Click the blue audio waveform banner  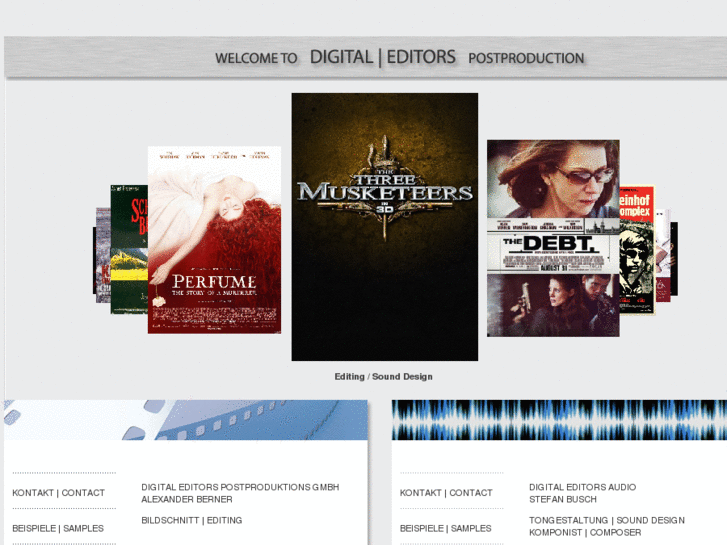tap(559, 420)
